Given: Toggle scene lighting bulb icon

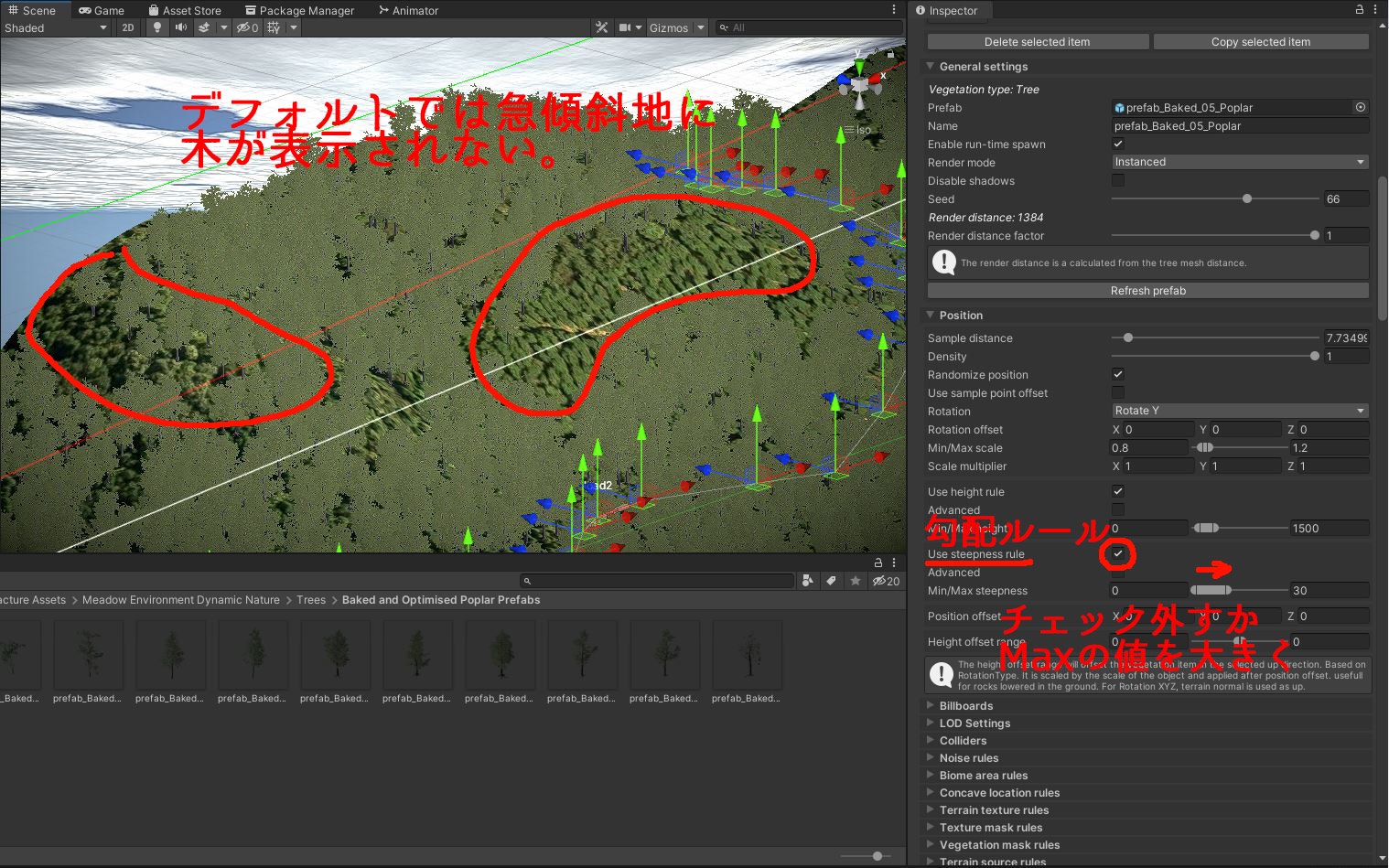Looking at the screenshot, I should pos(157,27).
